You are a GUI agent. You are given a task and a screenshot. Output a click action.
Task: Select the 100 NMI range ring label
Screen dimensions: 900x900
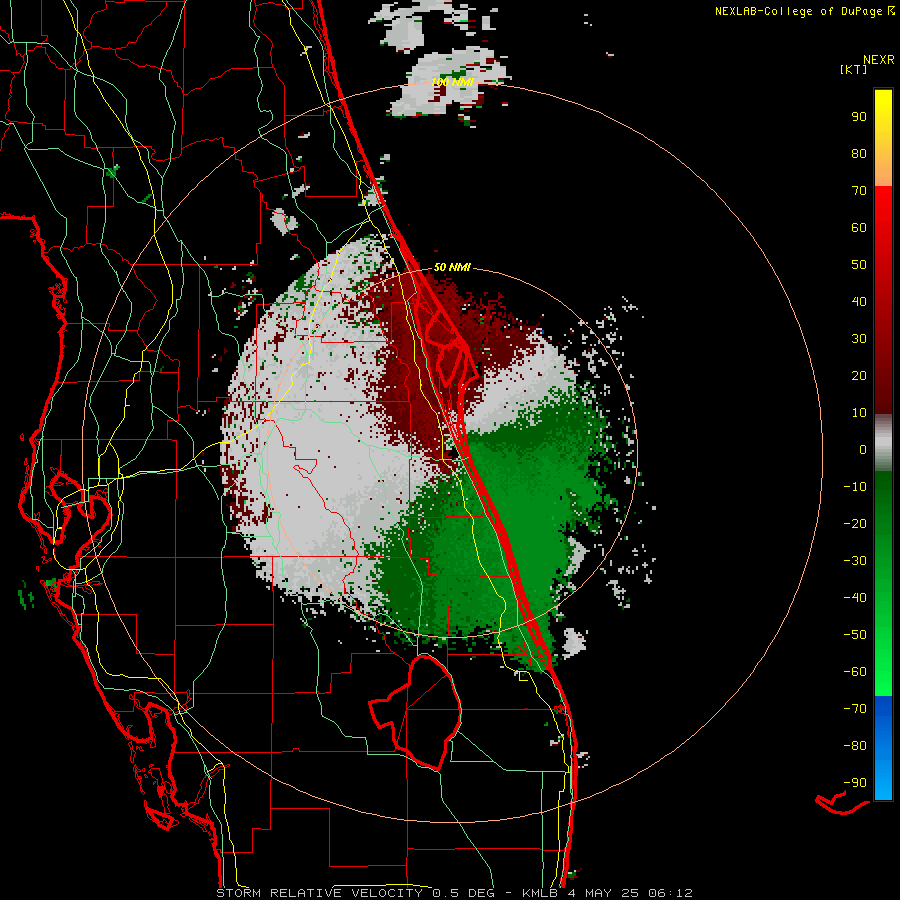coord(452,83)
